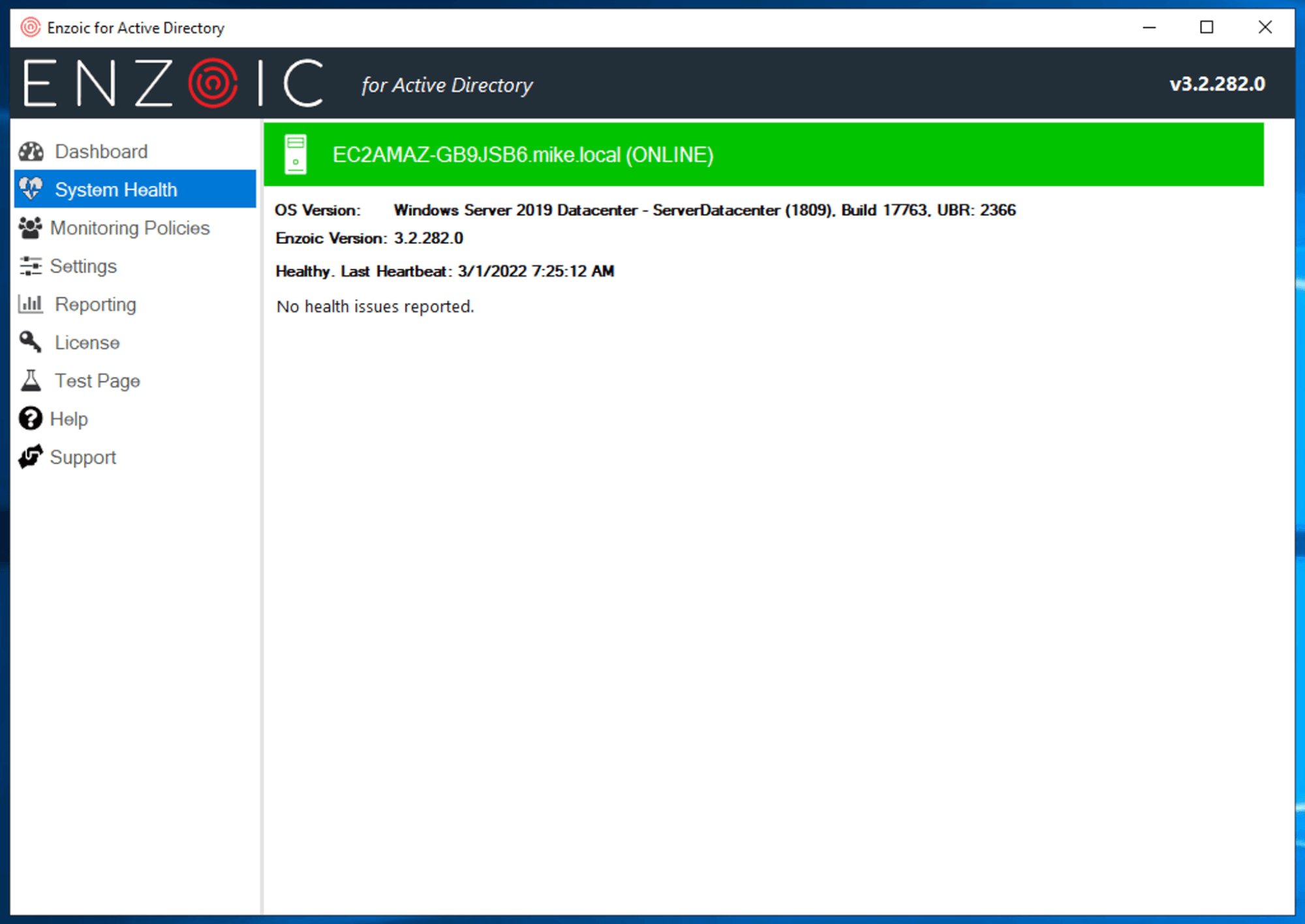The height and width of the screenshot is (924, 1305).
Task: Click the License key icon
Action: point(30,342)
